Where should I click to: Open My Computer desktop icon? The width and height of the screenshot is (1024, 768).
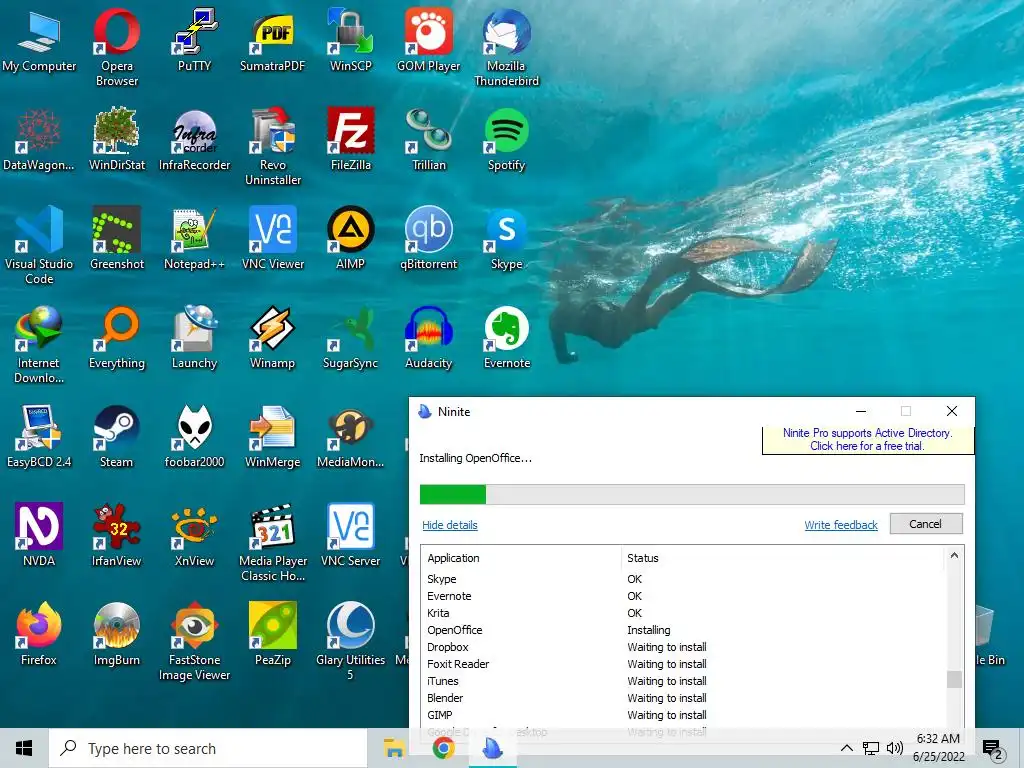[39, 39]
